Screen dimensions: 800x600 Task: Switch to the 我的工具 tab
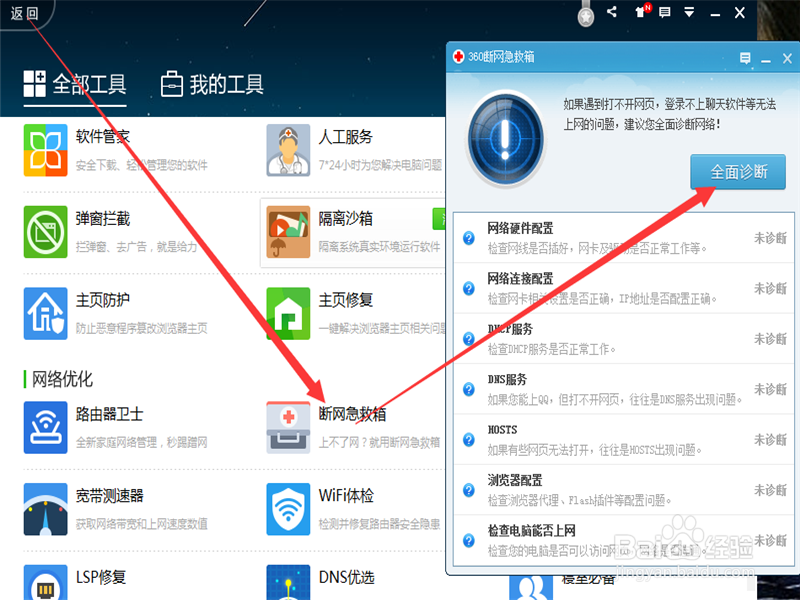[212, 86]
